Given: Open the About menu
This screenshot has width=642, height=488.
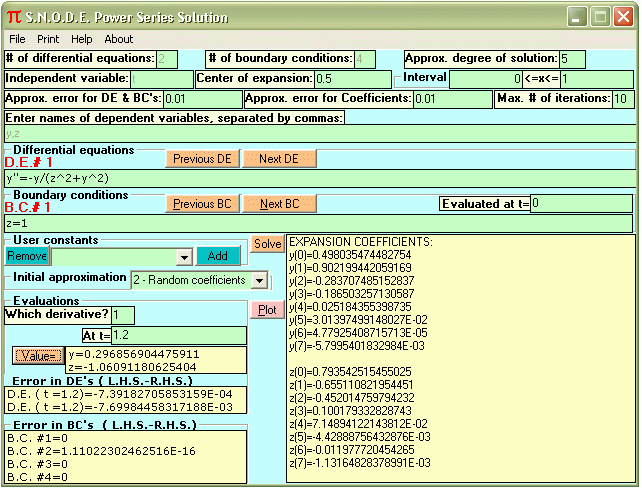Looking at the screenshot, I should [118, 39].
